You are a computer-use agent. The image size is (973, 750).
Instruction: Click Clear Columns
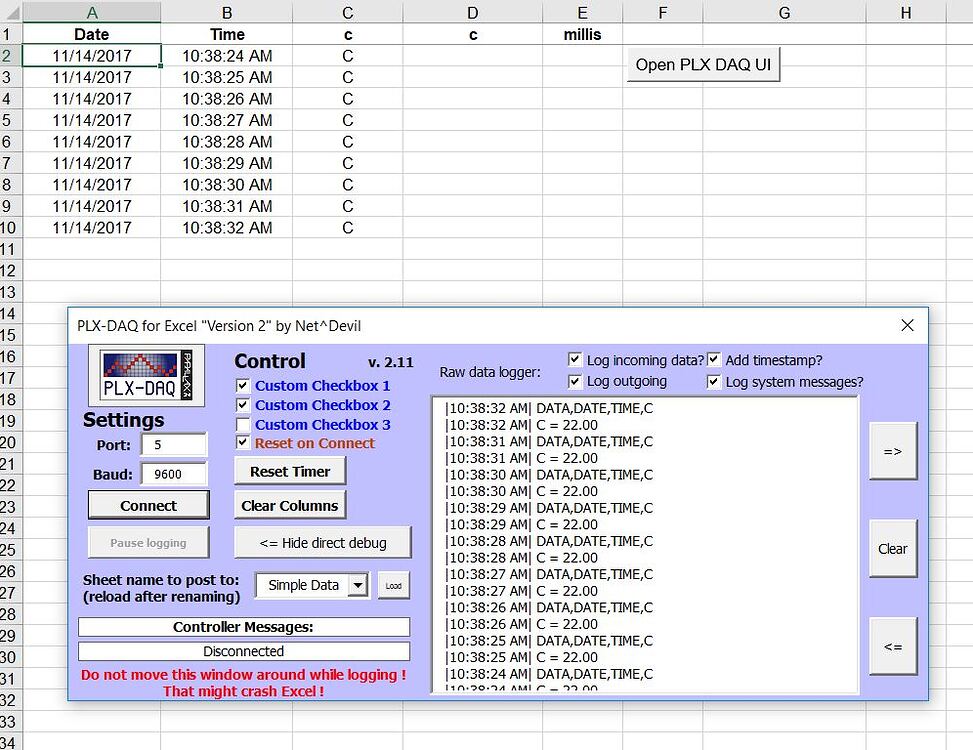click(290, 505)
